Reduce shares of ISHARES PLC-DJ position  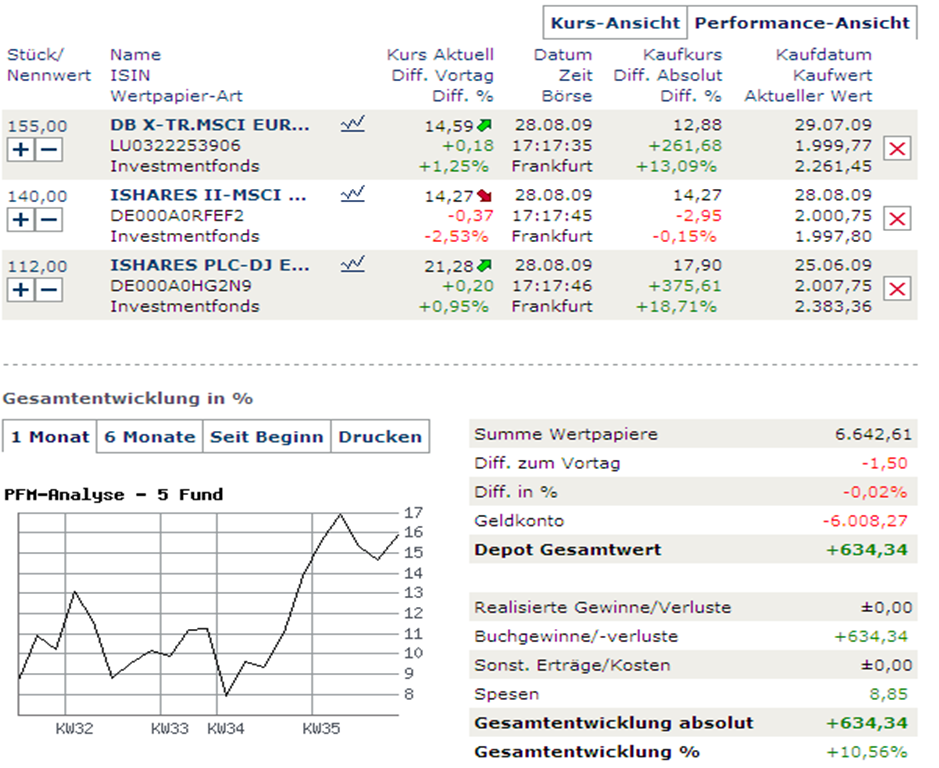pos(49,290)
